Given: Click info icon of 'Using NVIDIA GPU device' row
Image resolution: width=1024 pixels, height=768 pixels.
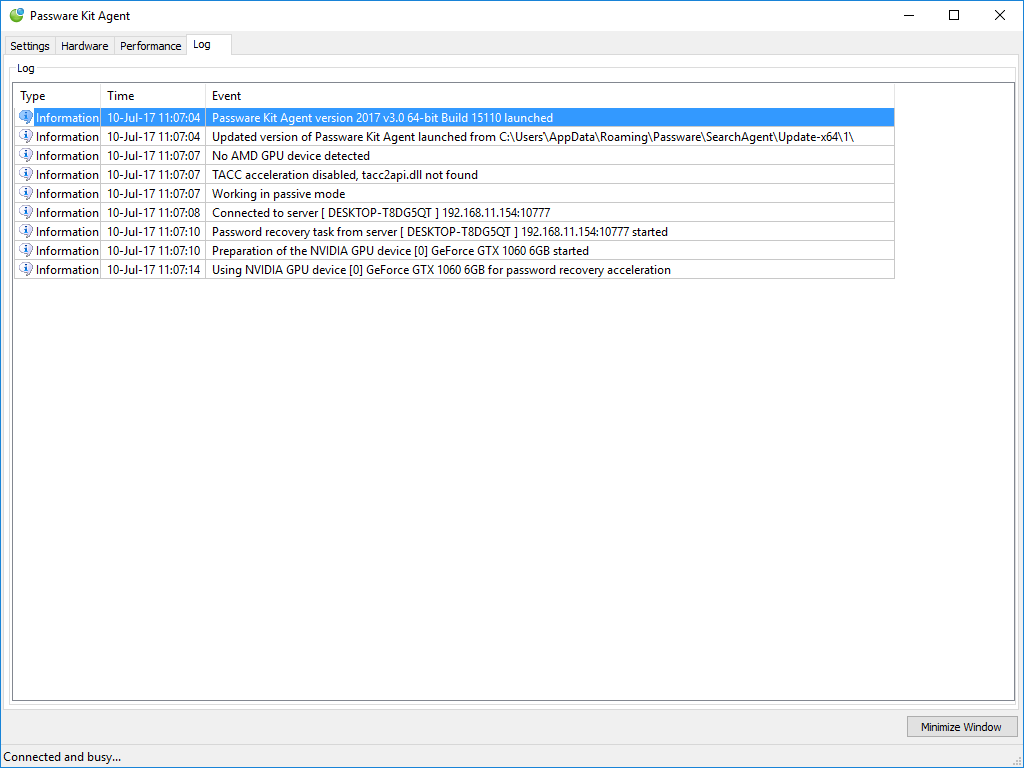Looking at the screenshot, I should pyautogui.click(x=26, y=268).
